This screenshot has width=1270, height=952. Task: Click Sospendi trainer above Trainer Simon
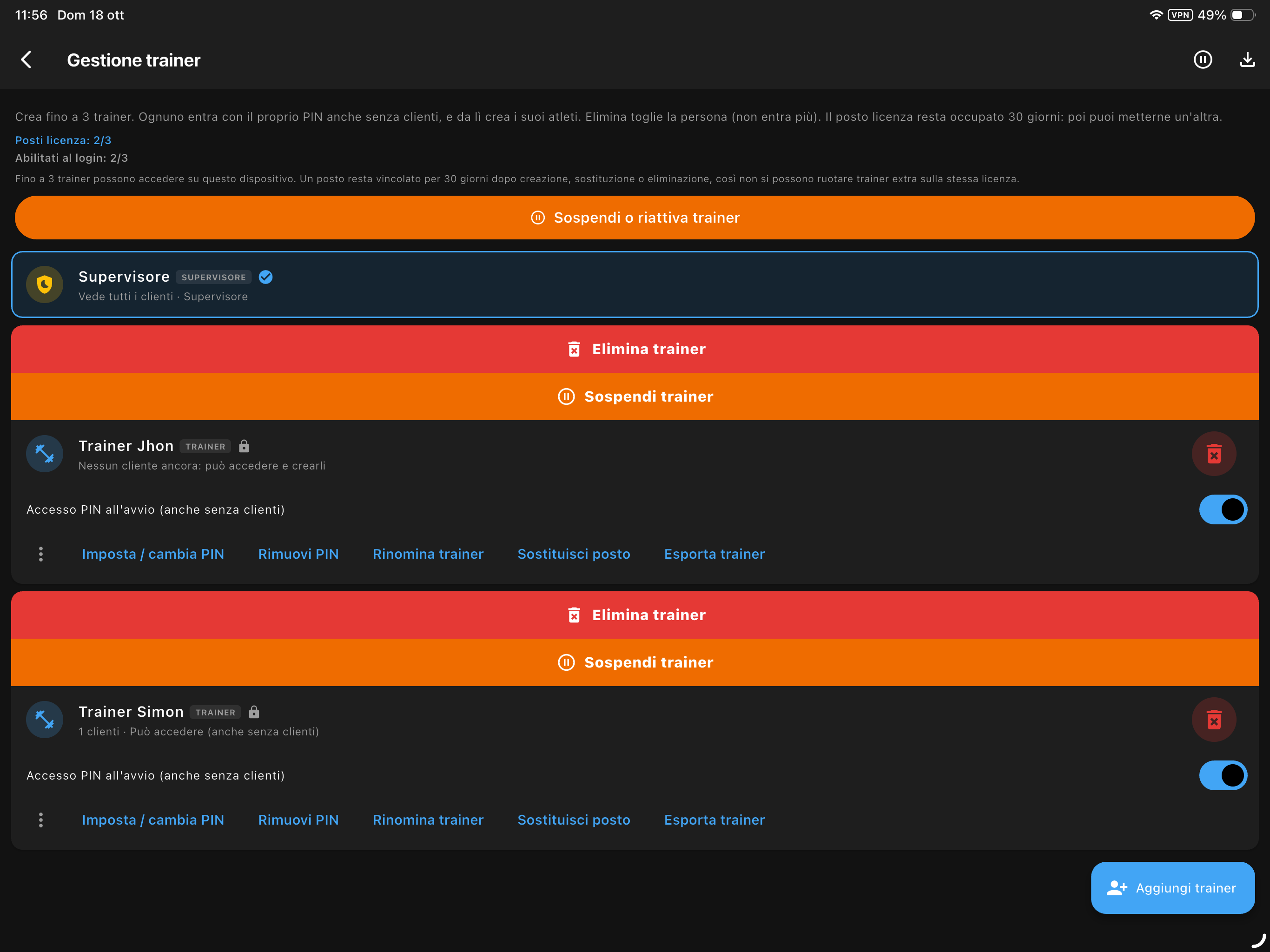(x=635, y=662)
